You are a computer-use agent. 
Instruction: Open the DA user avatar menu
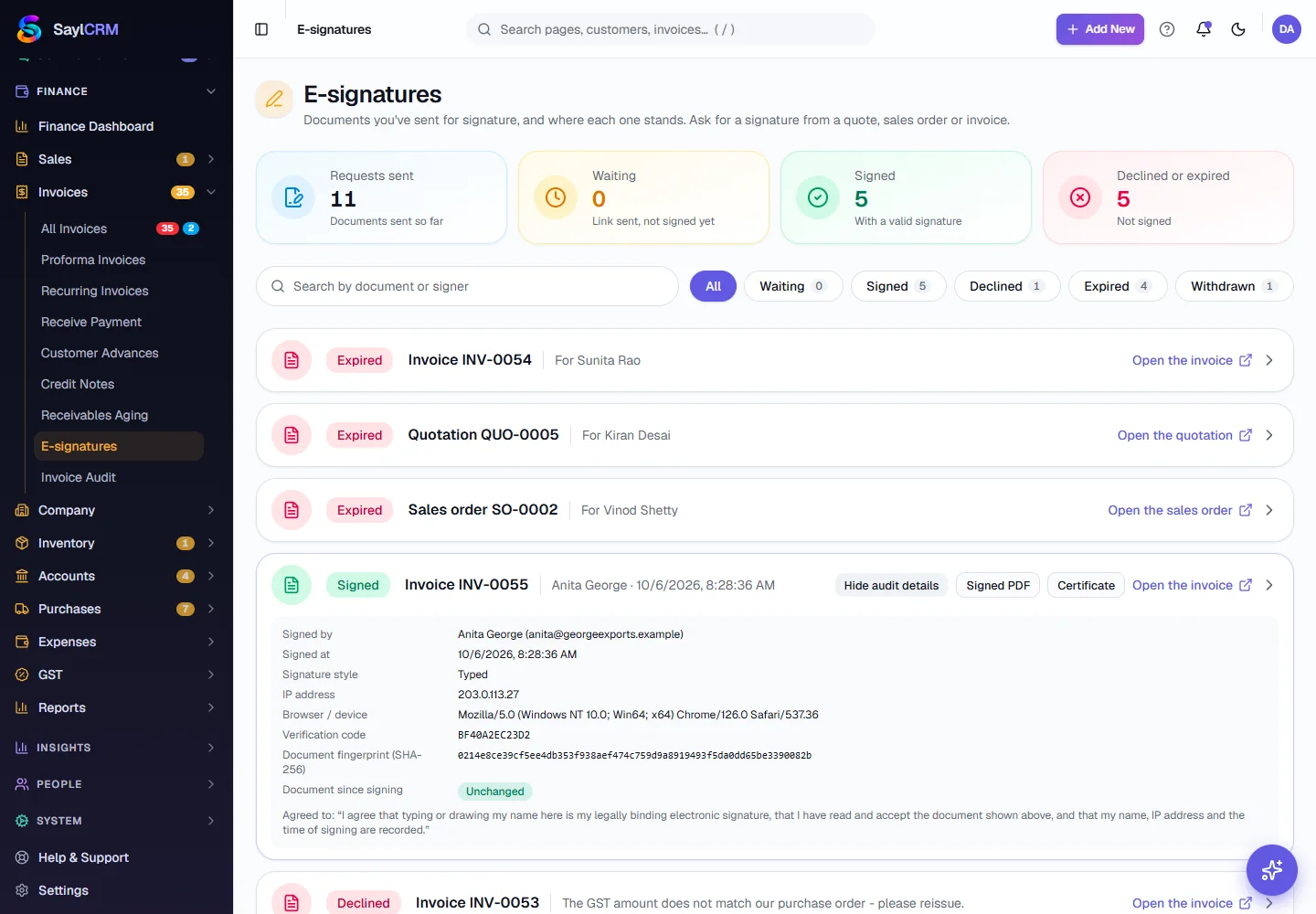1287,29
